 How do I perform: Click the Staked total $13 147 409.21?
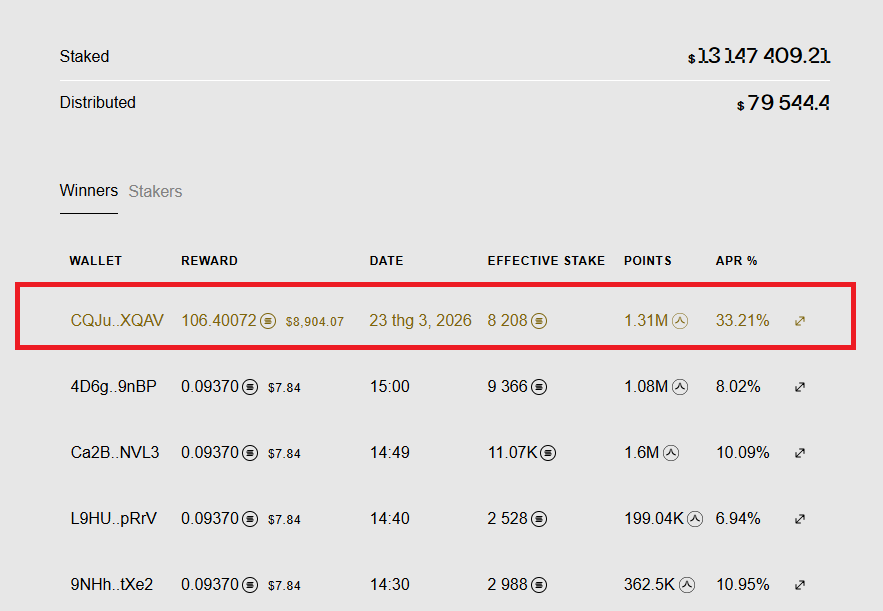pos(759,56)
